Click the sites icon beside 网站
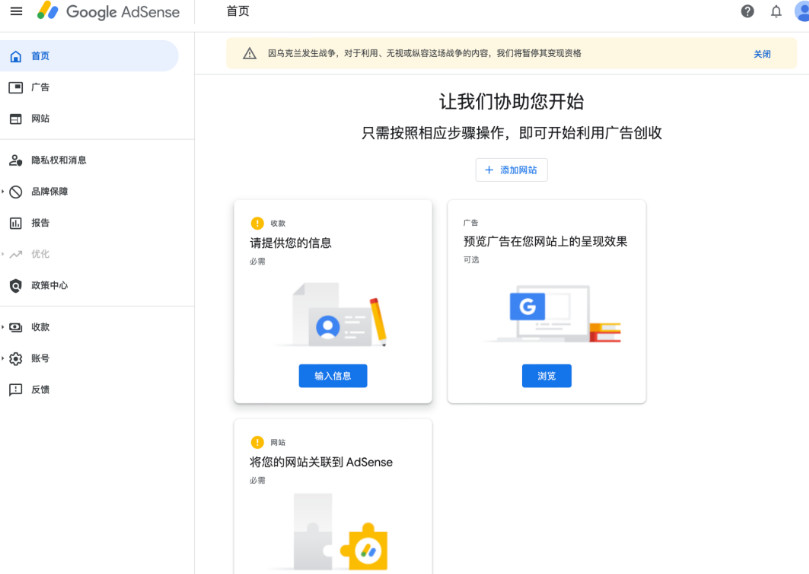The width and height of the screenshot is (809, 574). pos(16,119)
